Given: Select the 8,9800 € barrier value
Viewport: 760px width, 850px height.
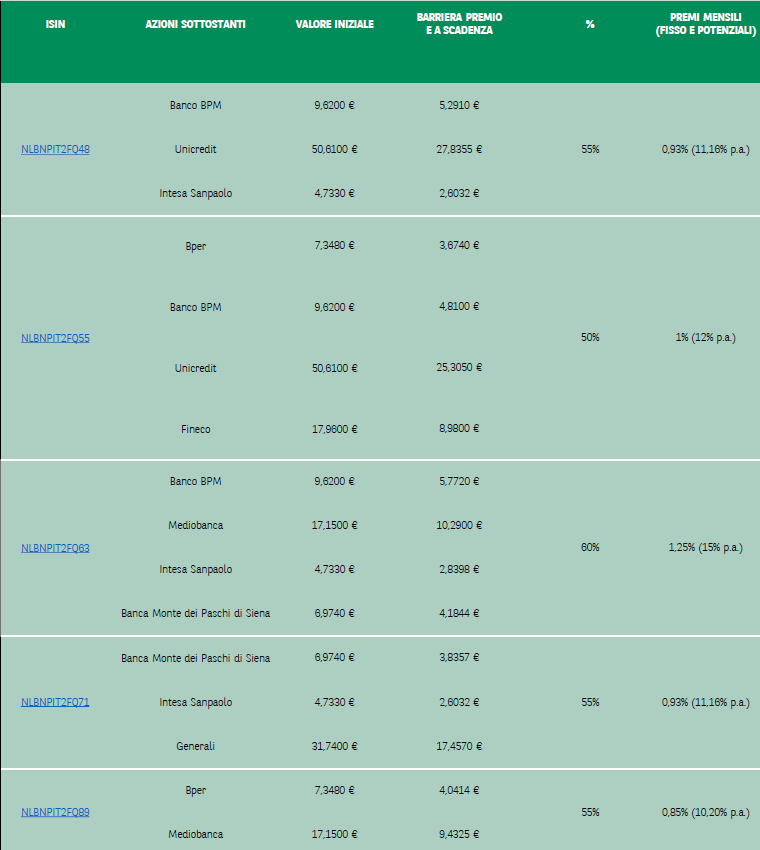Looking at the screenshot, I should (459, 428).
